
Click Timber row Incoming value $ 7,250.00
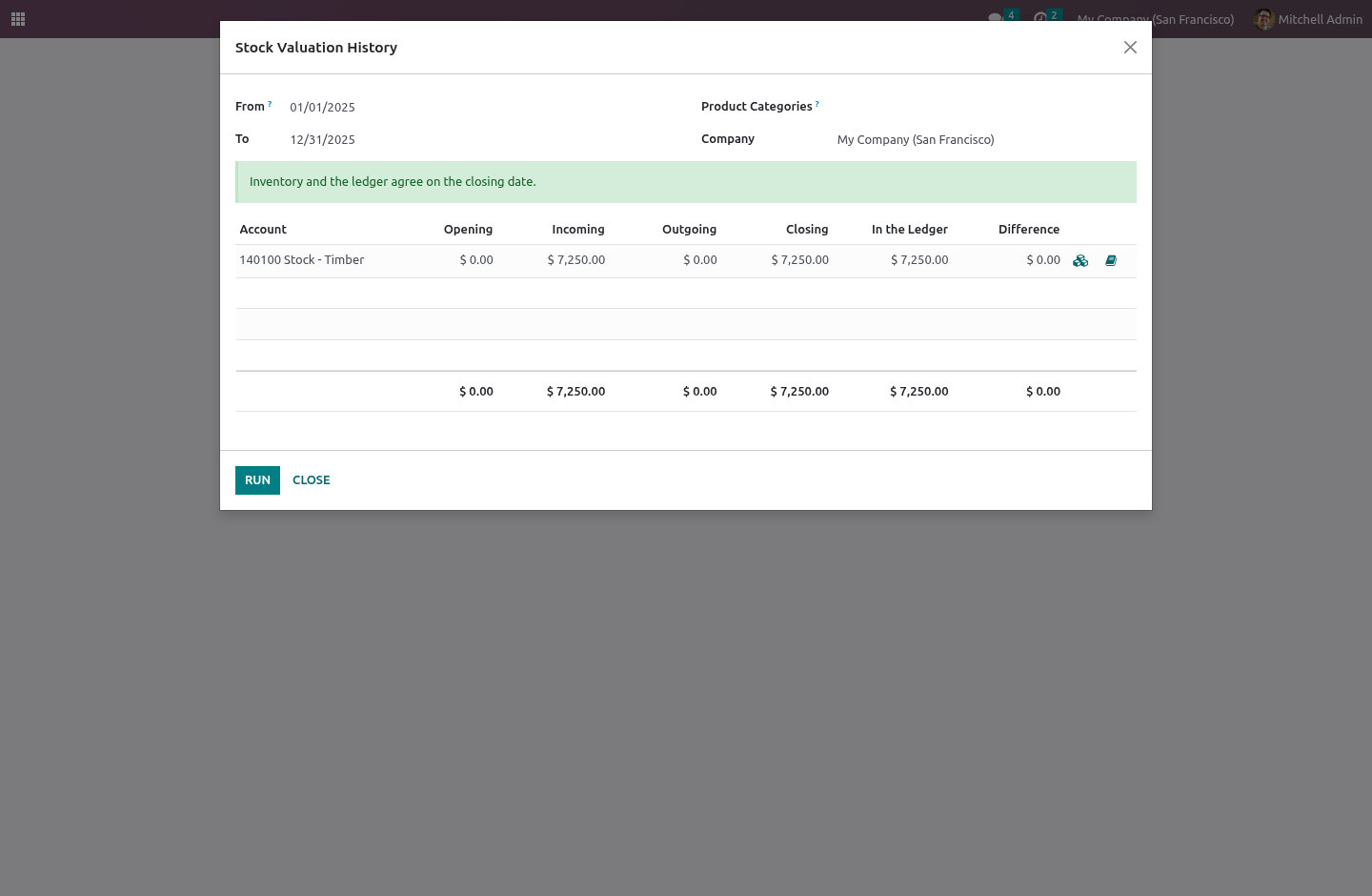[x=576, y=260]
